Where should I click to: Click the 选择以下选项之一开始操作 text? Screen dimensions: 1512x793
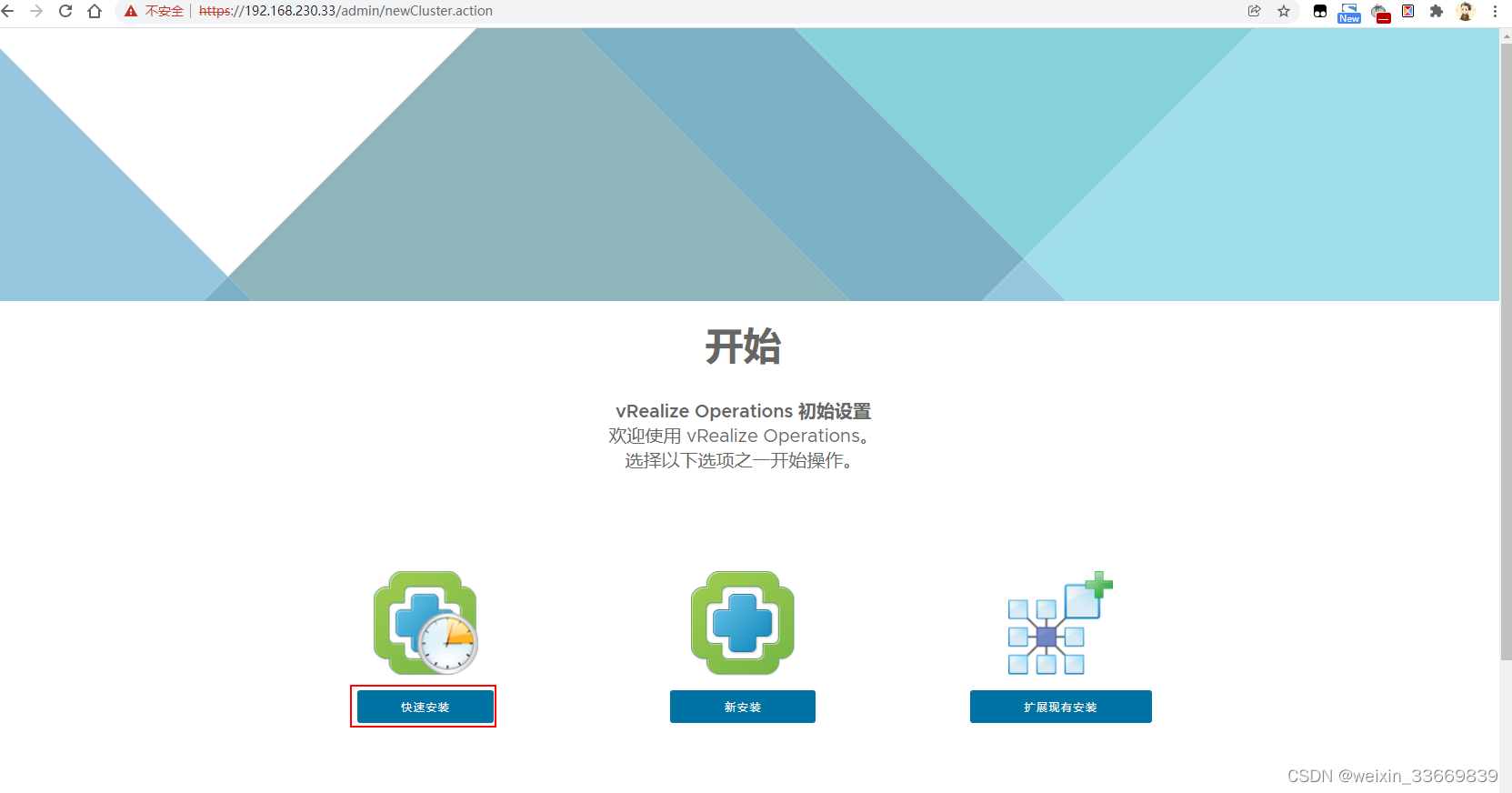click(740, 460)
